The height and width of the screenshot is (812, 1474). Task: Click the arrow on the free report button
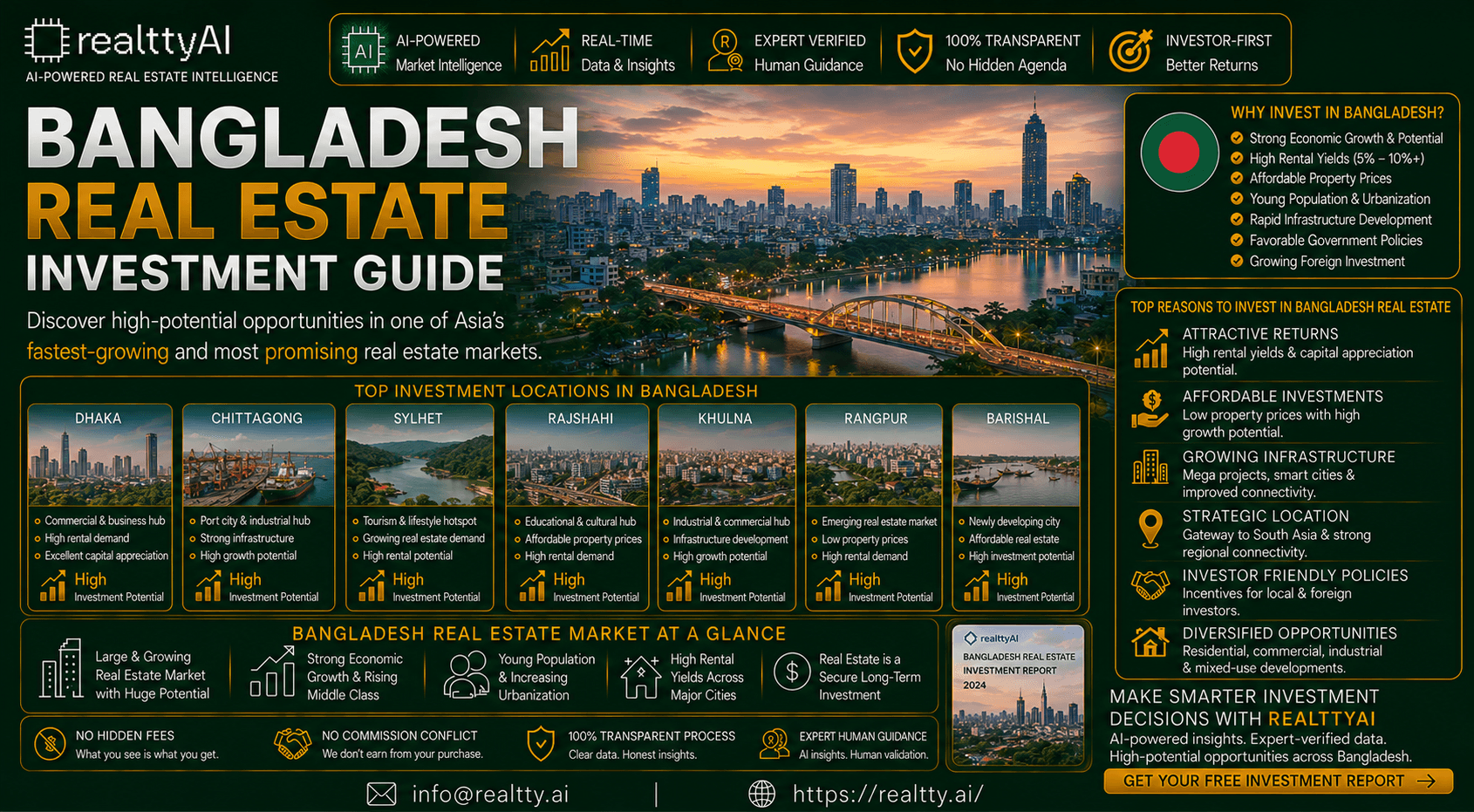[1427, 781]
